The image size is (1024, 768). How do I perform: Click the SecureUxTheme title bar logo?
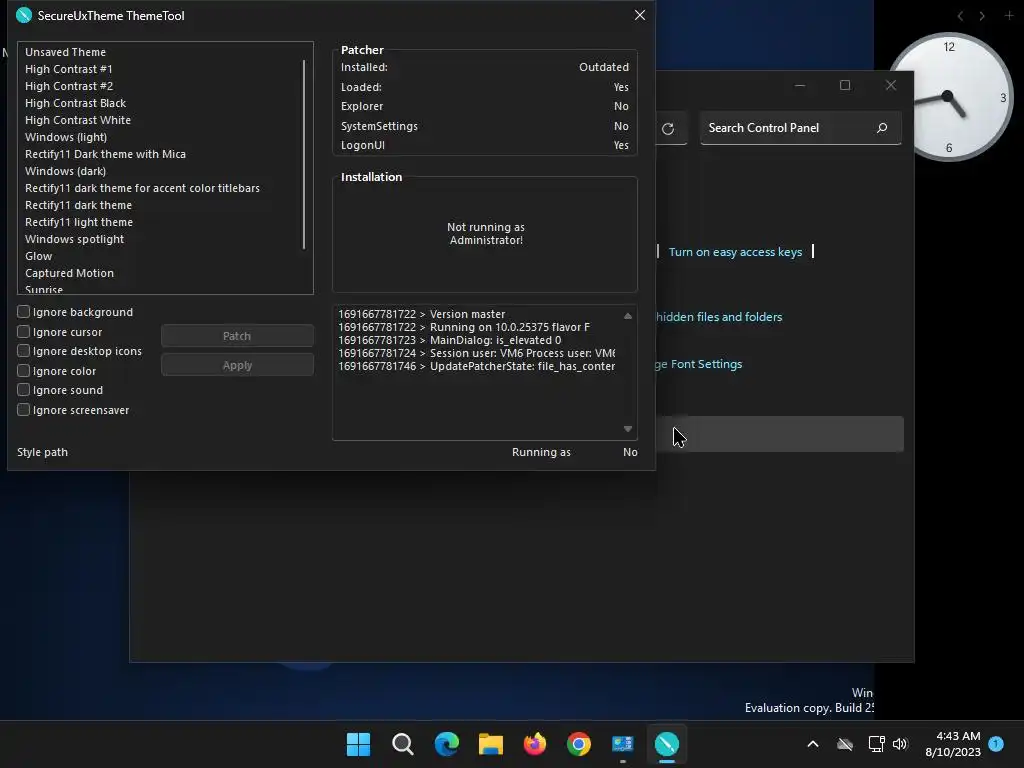pyautogui.click(x=24, y=15)
